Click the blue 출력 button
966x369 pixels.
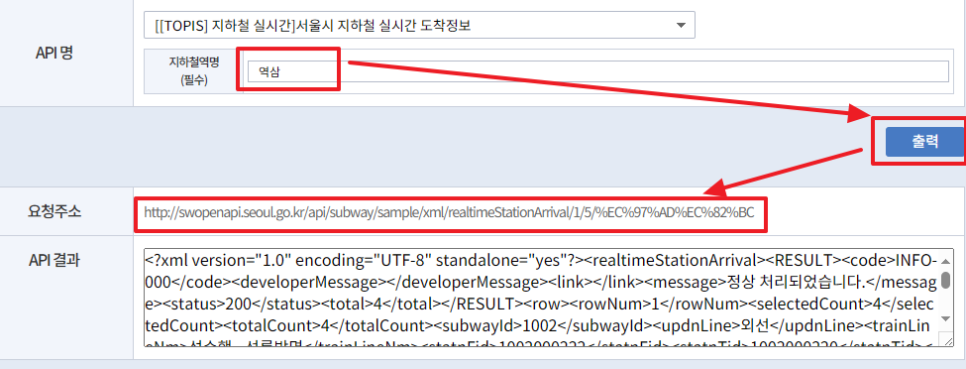[x=925, y=142]
